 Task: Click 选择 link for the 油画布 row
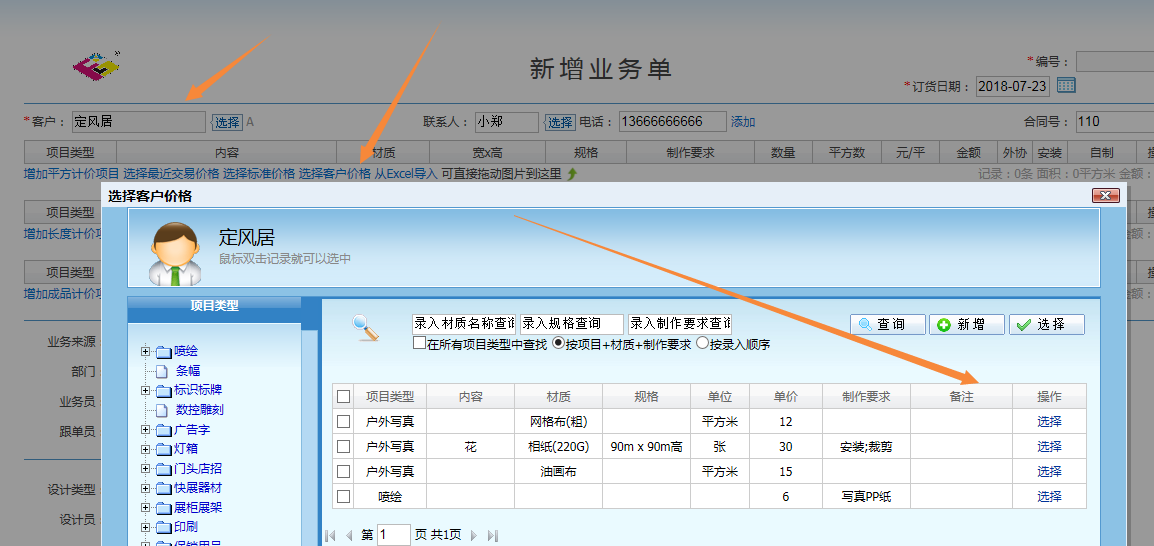coord(1049,472)
